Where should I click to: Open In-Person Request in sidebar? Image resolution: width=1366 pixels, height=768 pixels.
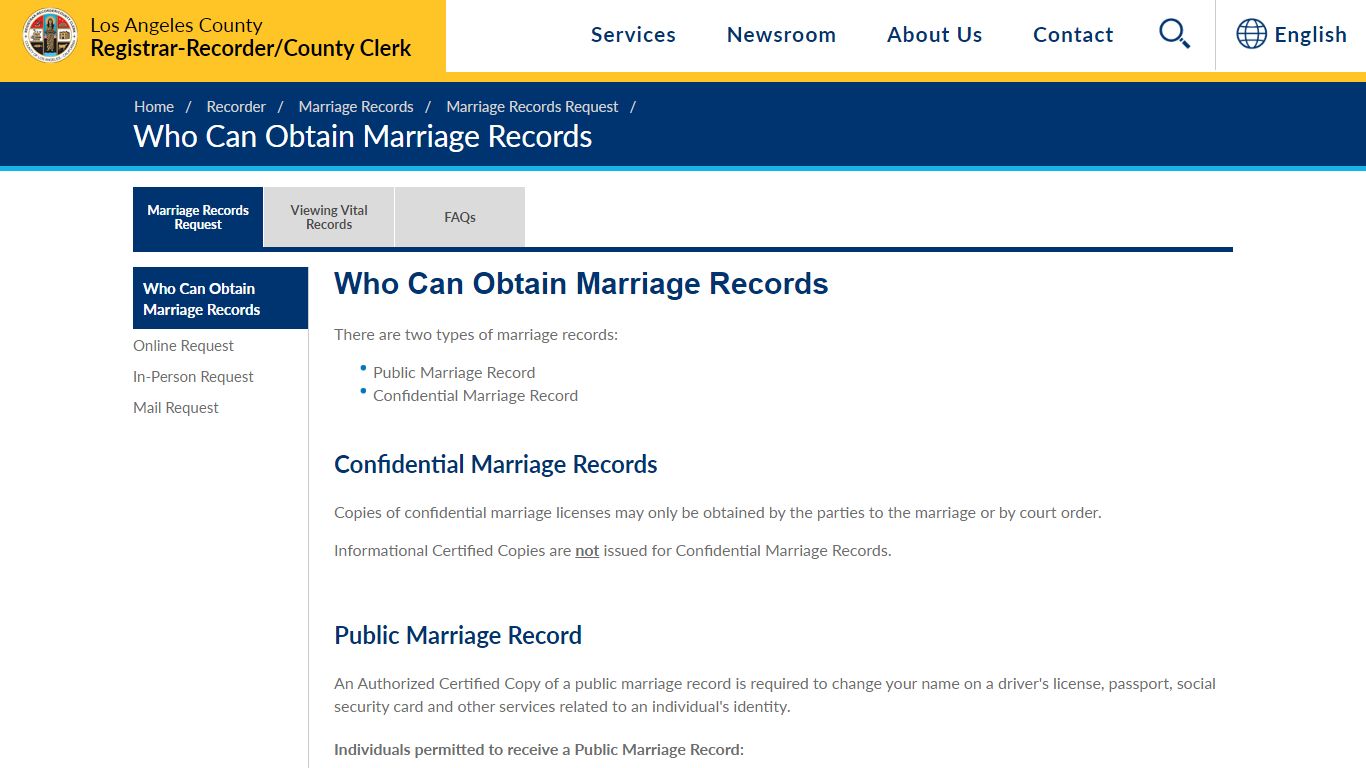193,377
